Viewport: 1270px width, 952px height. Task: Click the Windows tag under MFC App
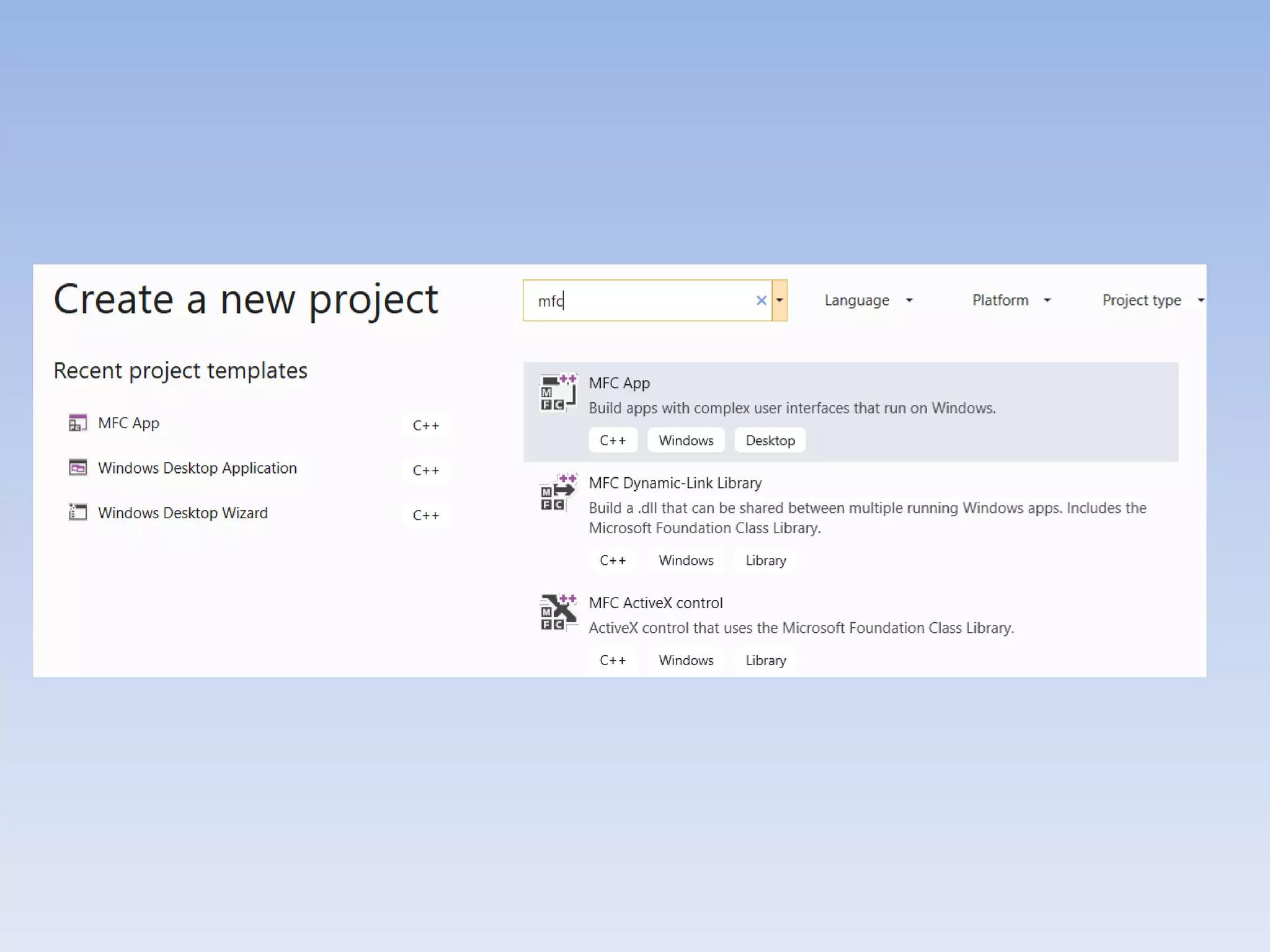click(686, 441)
